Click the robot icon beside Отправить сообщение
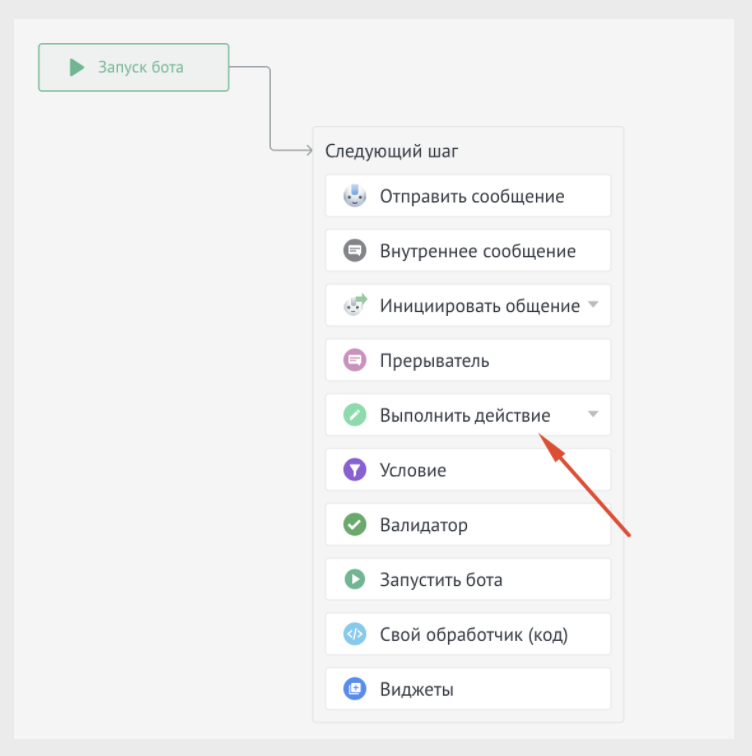752x756 pixels. click(x=355, y=196)
